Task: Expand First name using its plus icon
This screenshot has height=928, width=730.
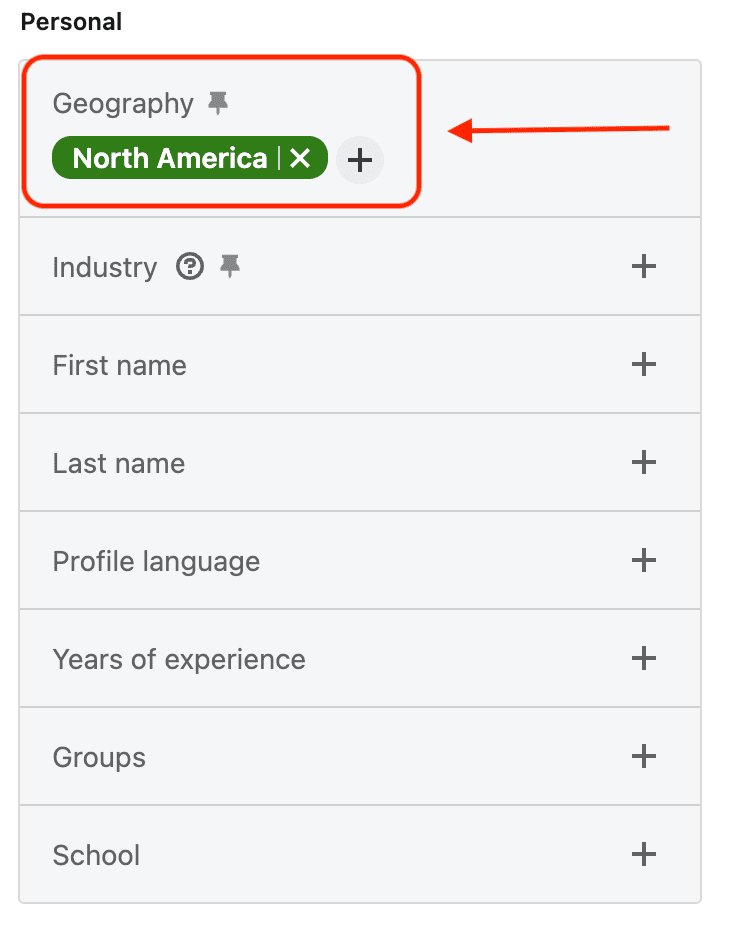Action: pos(644,365)
